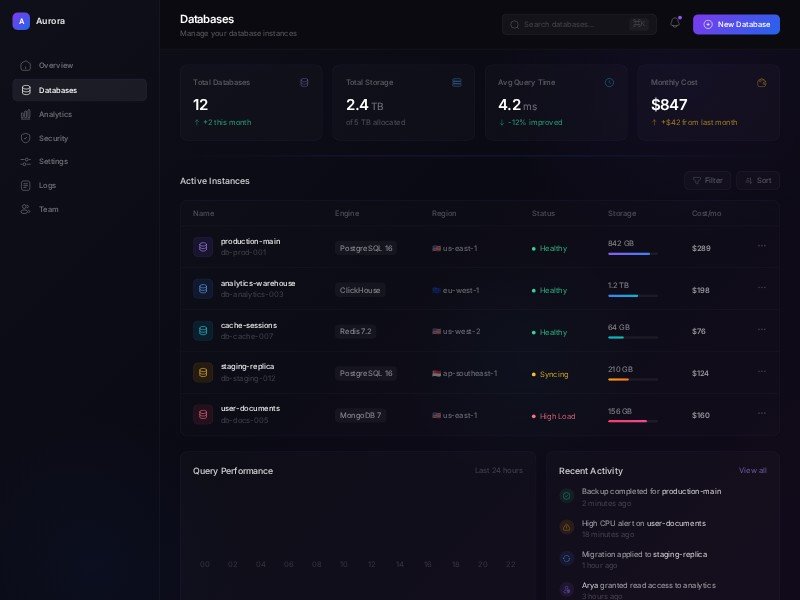Open the View all activity link
The height and width of the screenshot is (600, 800).
coord(752,470)
